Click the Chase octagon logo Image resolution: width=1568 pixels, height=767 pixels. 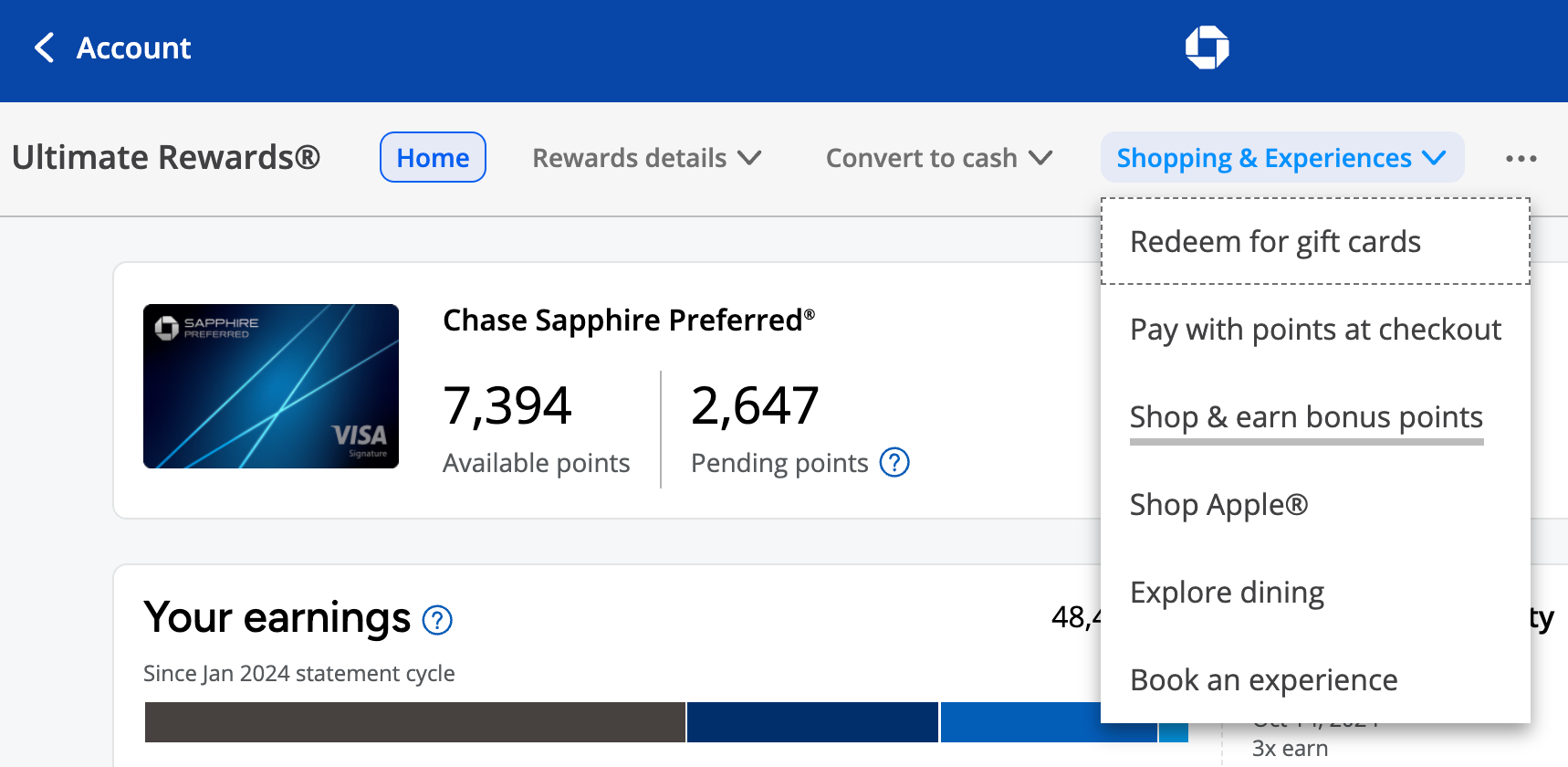point(1207,47)
